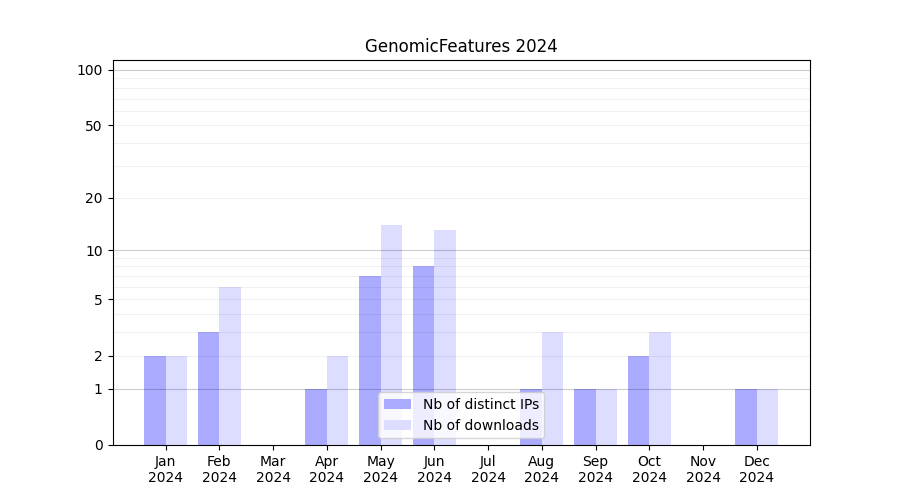Click the "Jul 2024" x-axis label
Viewport: 900px width, 500px height.
pos(488,469)
